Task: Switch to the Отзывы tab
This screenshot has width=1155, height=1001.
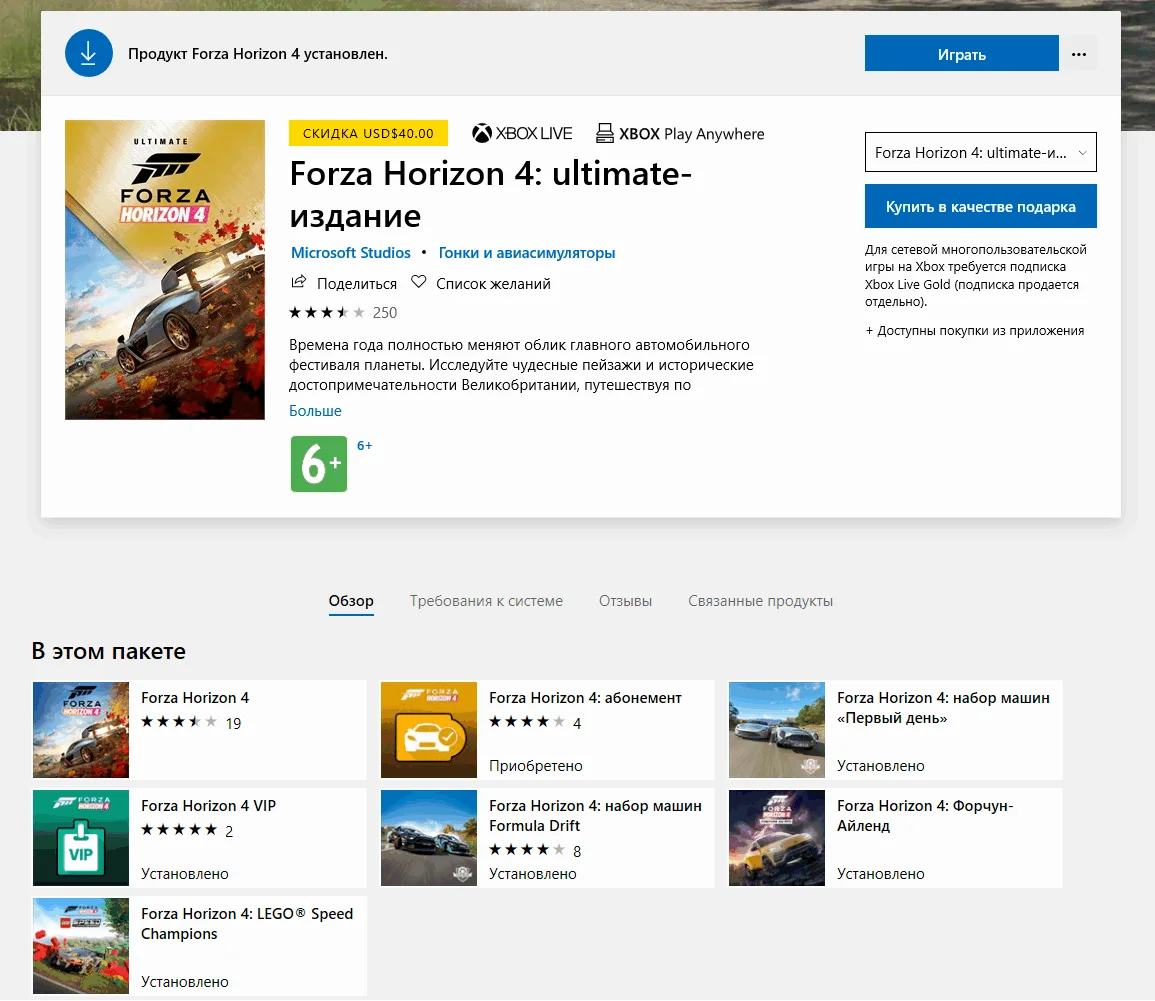Action: point(625,601)
